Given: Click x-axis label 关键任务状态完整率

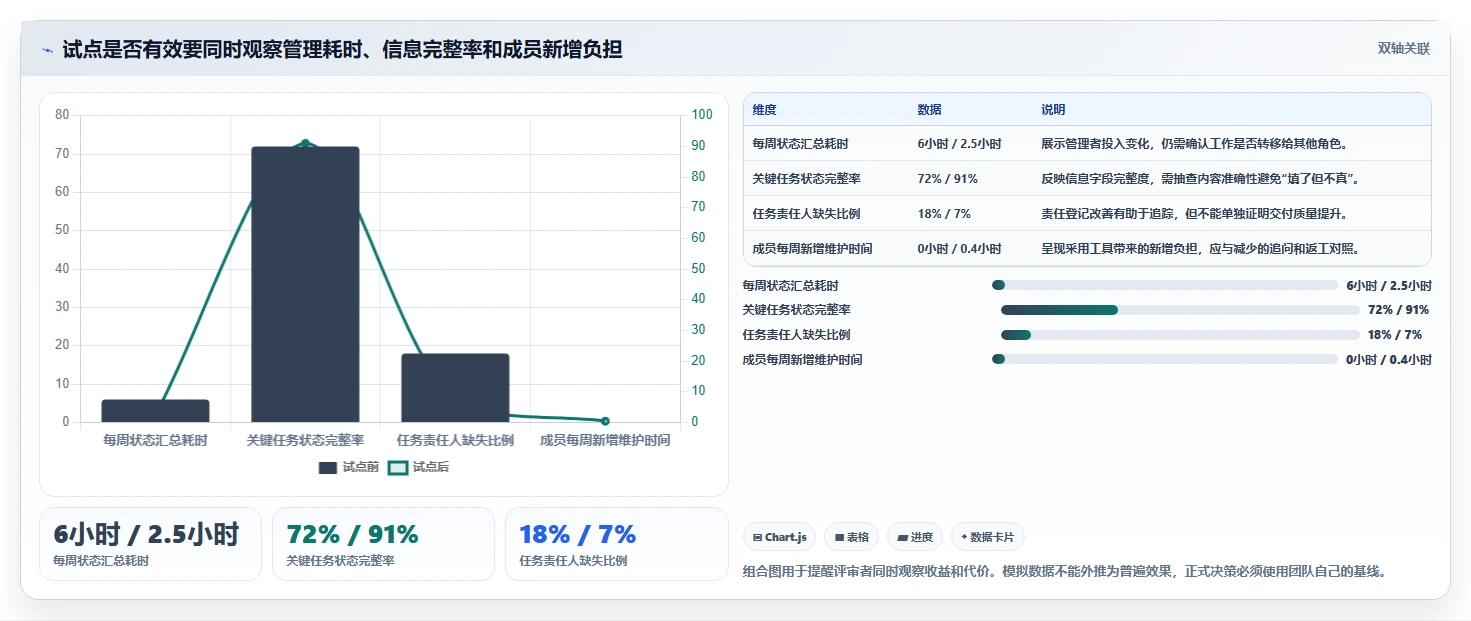Looking at the screenshot, I should (x=305, y=440).
